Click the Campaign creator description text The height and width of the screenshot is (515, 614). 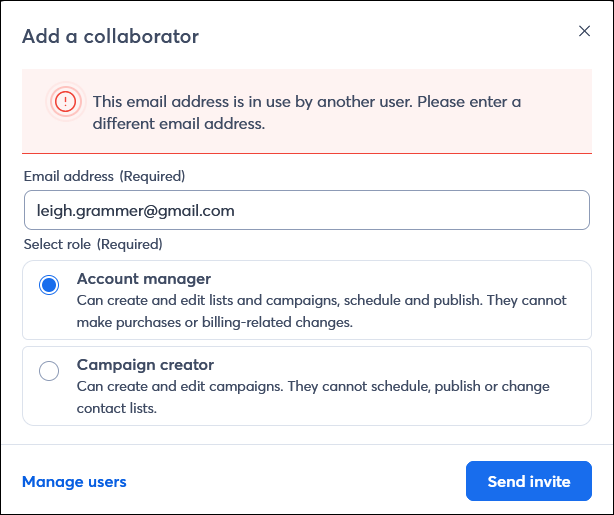point(313,397)
